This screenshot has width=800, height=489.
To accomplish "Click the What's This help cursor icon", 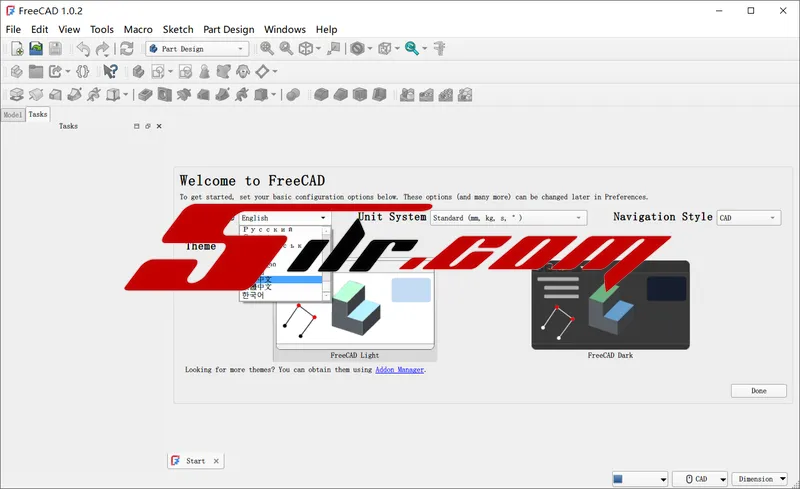I will tap(110, 71).
